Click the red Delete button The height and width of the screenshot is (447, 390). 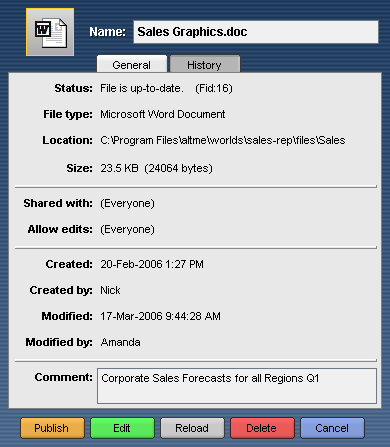click(262, 428)
